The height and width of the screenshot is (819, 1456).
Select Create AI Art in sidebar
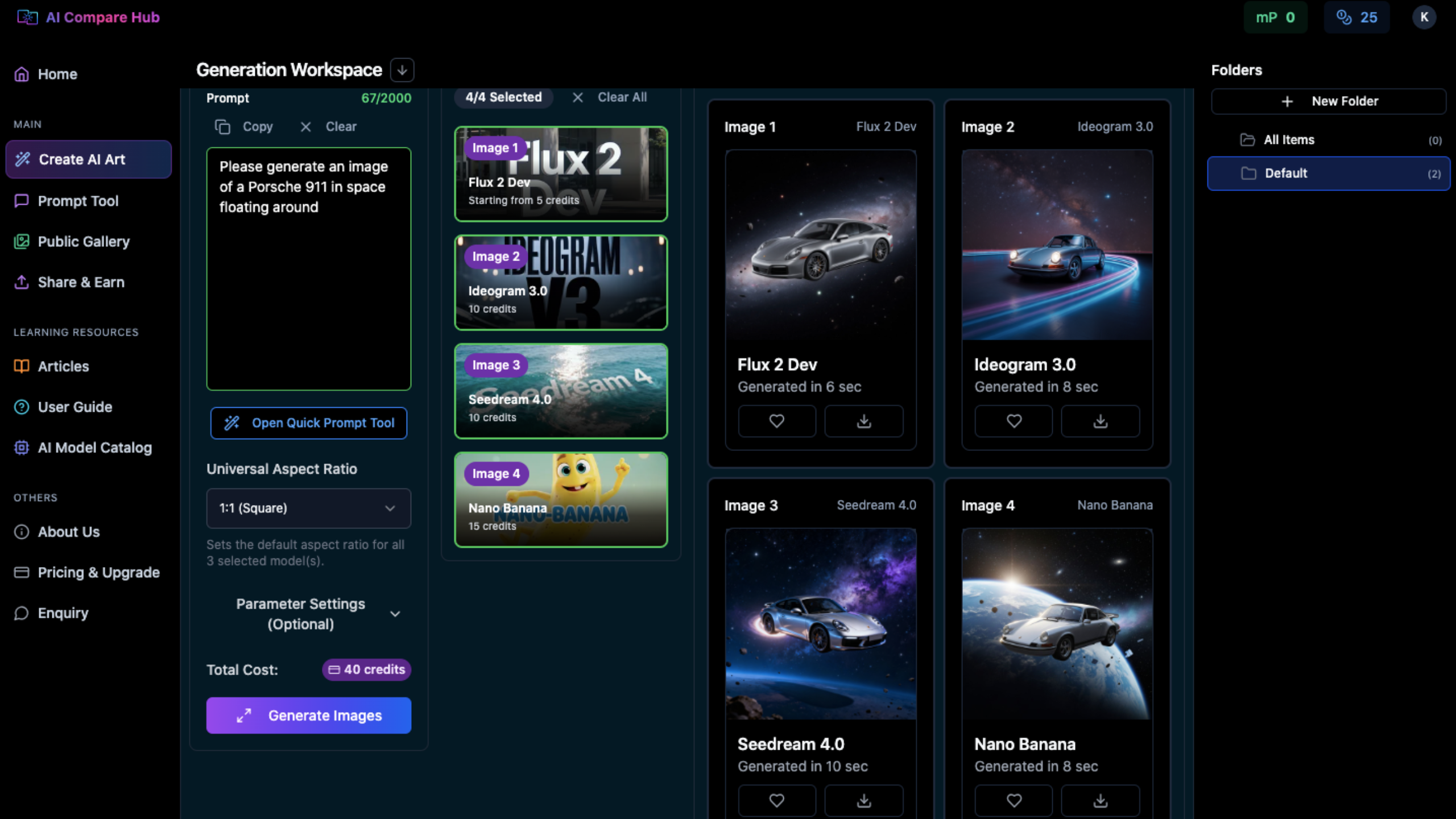click(x=89, y=159)
